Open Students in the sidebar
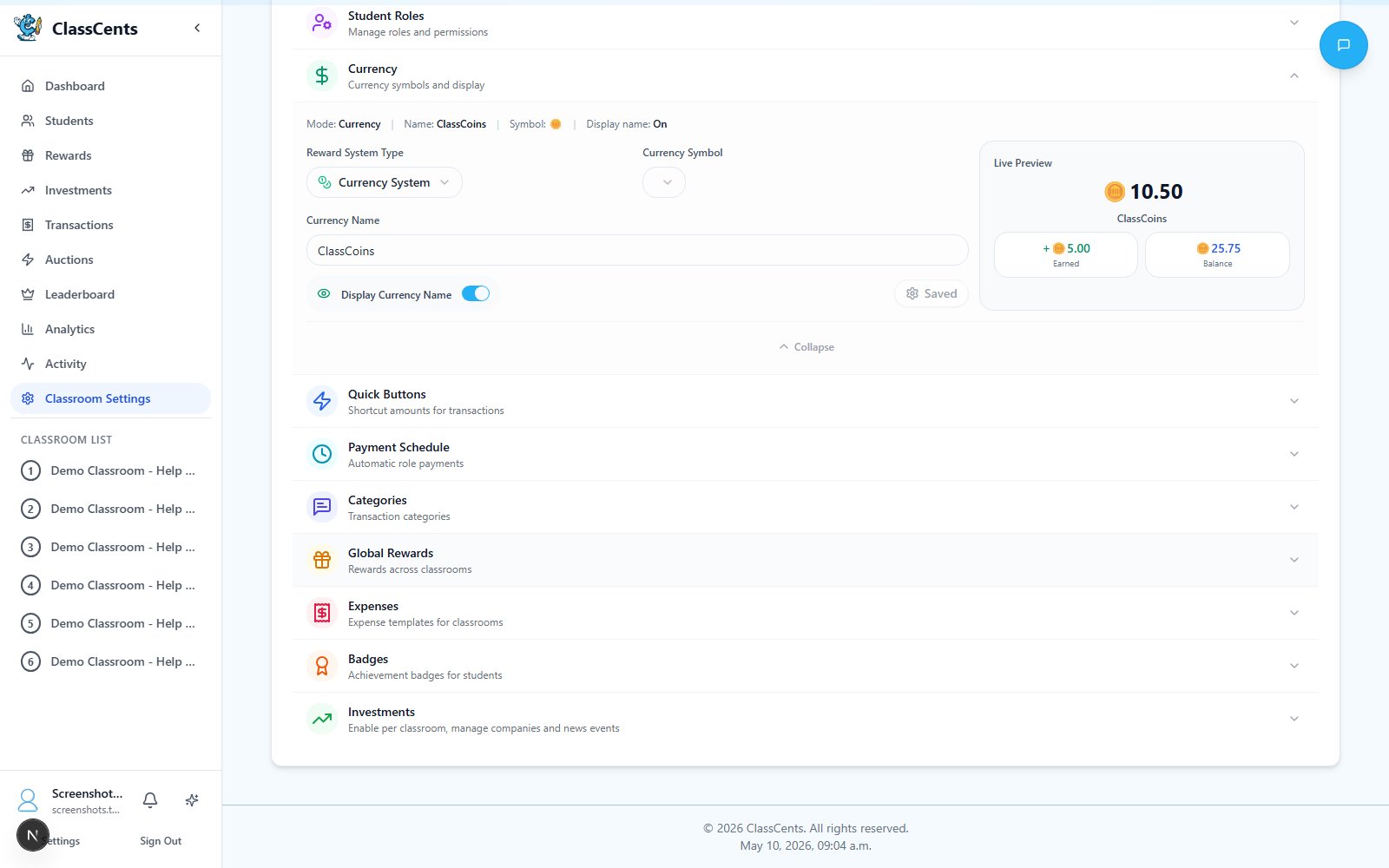This screenshot has height=868, width=1389. pyautogui.click(x=110, y=121)
